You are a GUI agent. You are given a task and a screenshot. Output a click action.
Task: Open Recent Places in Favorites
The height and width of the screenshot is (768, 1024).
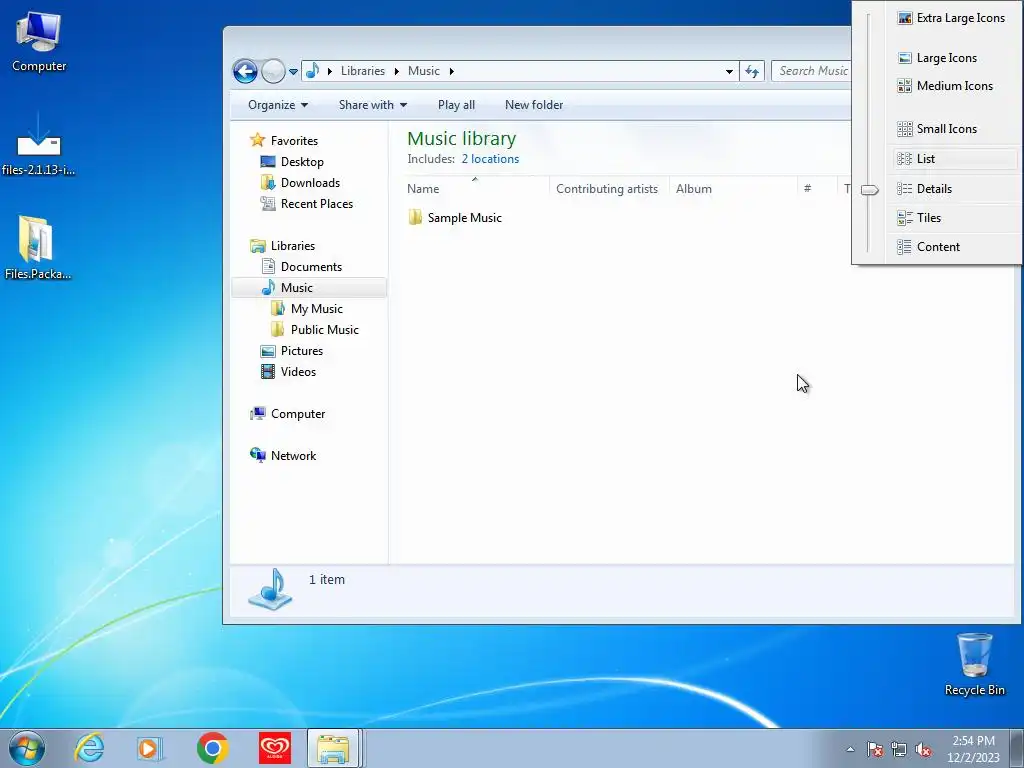[317, 204]
